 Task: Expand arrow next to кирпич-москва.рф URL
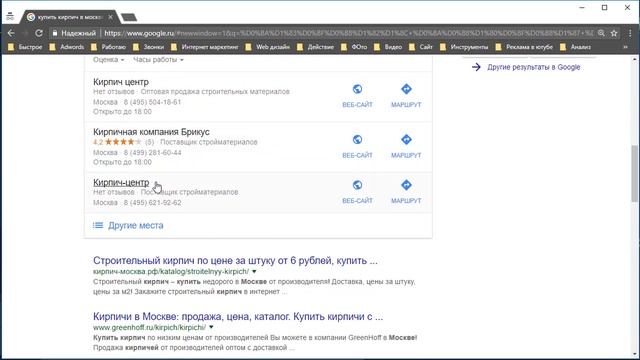[x=254, y=271]
